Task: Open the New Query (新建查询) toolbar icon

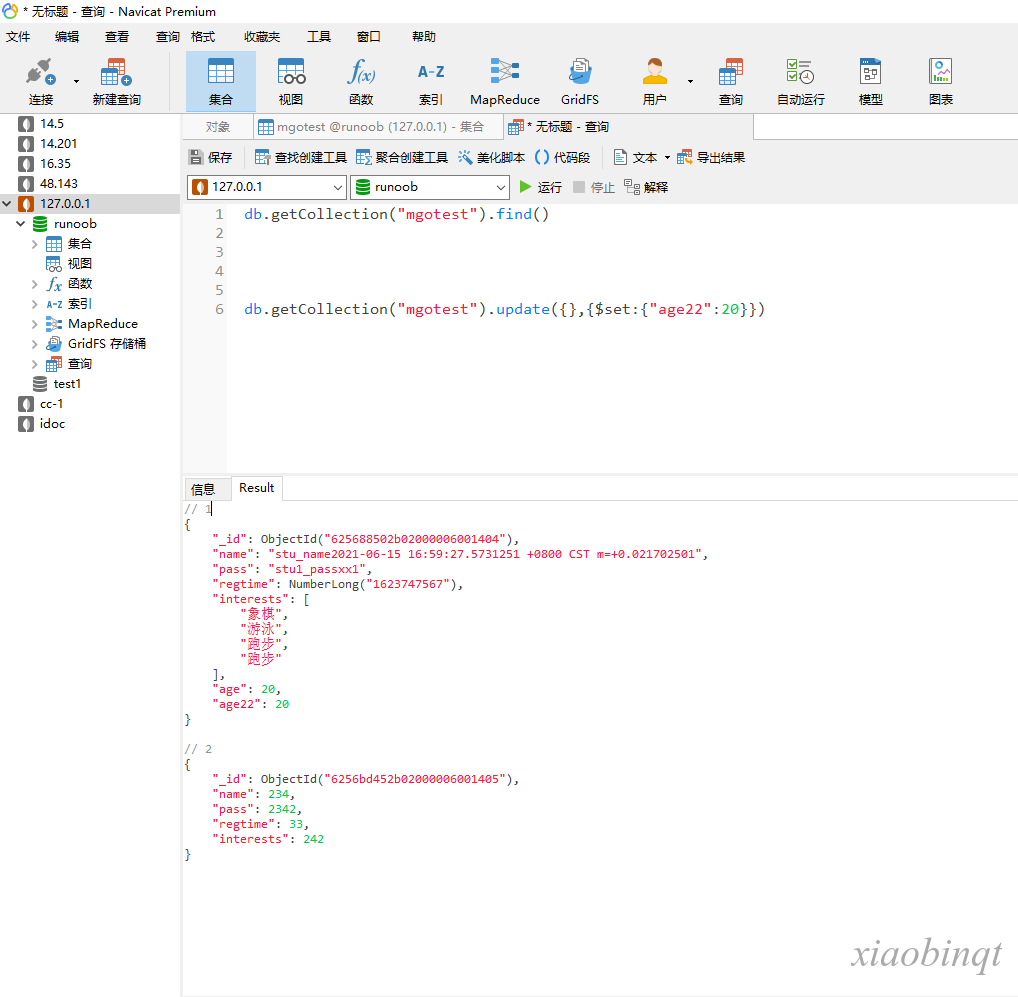Action: coord(116,72)
